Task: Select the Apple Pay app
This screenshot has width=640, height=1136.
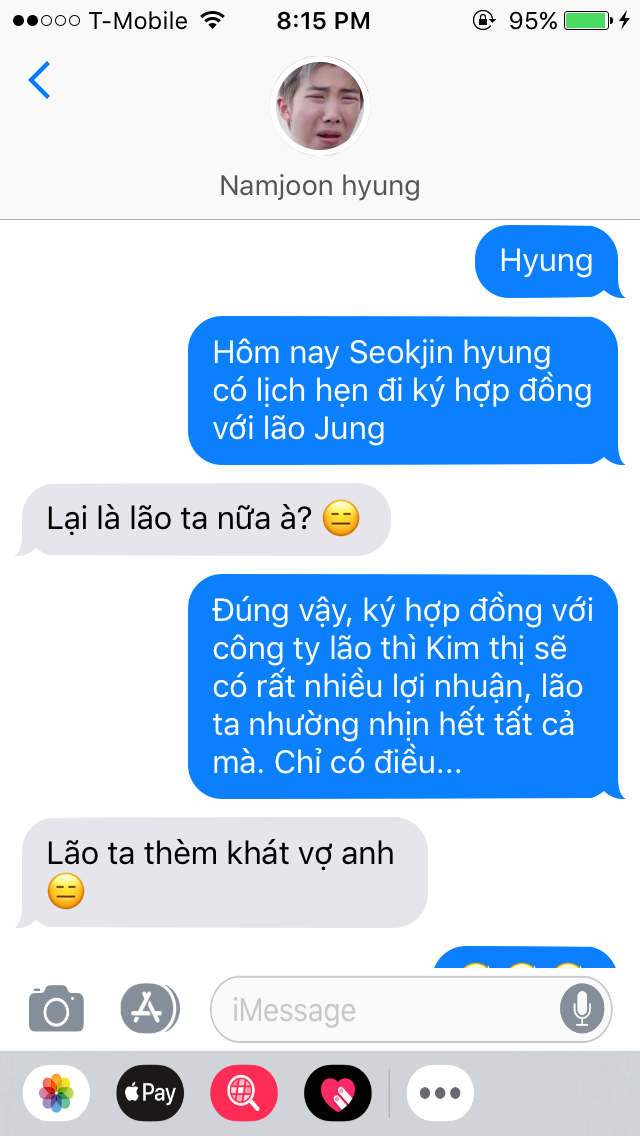Action: click(150, 1093)
